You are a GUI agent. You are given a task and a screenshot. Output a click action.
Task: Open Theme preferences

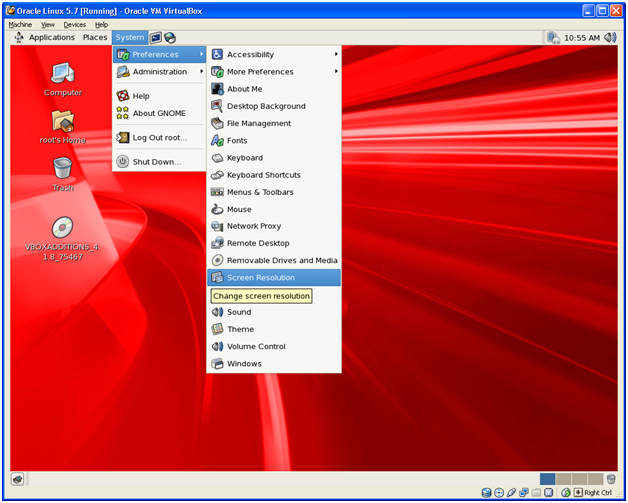coord(274,329)
